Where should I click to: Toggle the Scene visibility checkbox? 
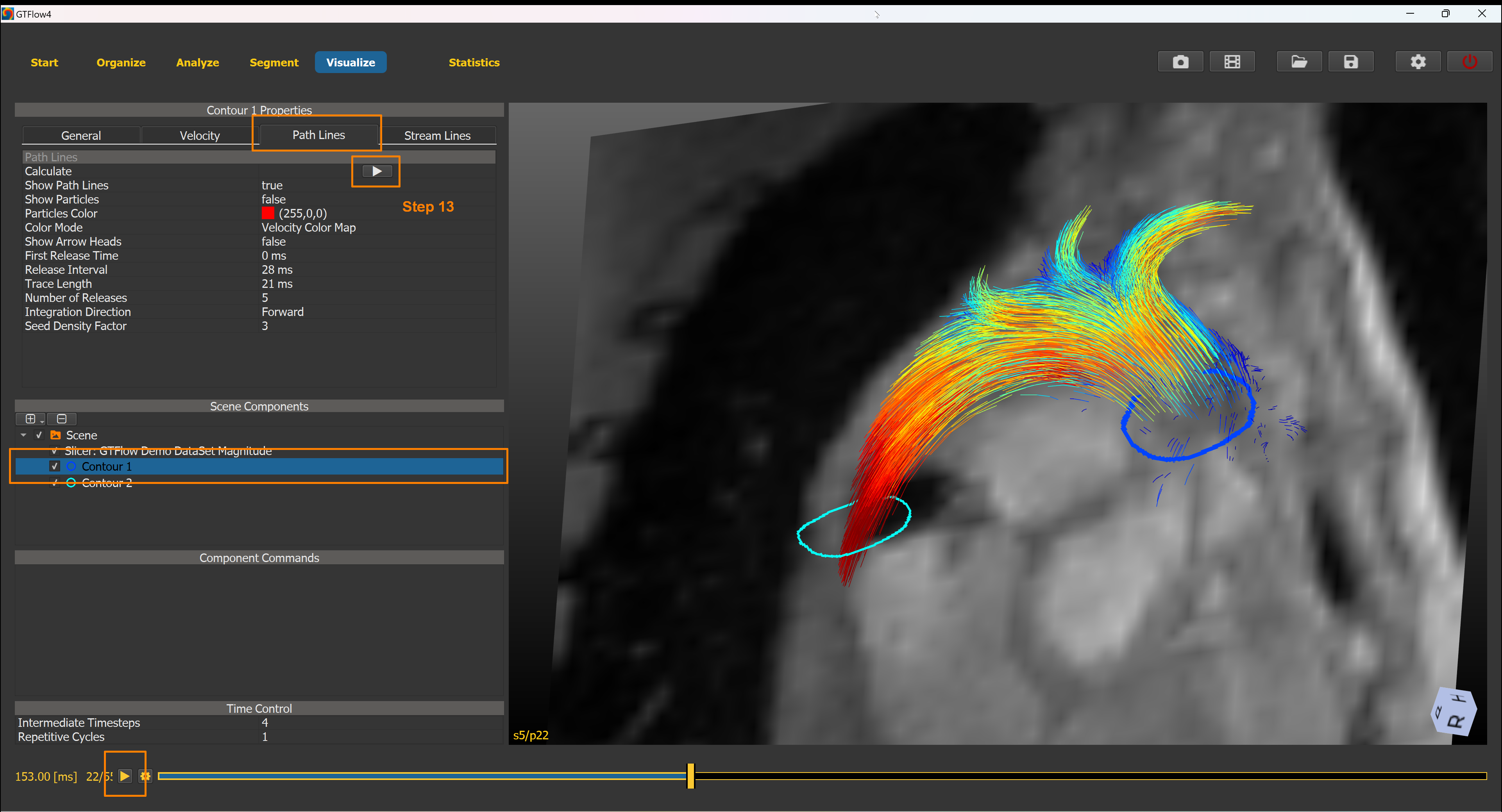[x=39, y=435]
